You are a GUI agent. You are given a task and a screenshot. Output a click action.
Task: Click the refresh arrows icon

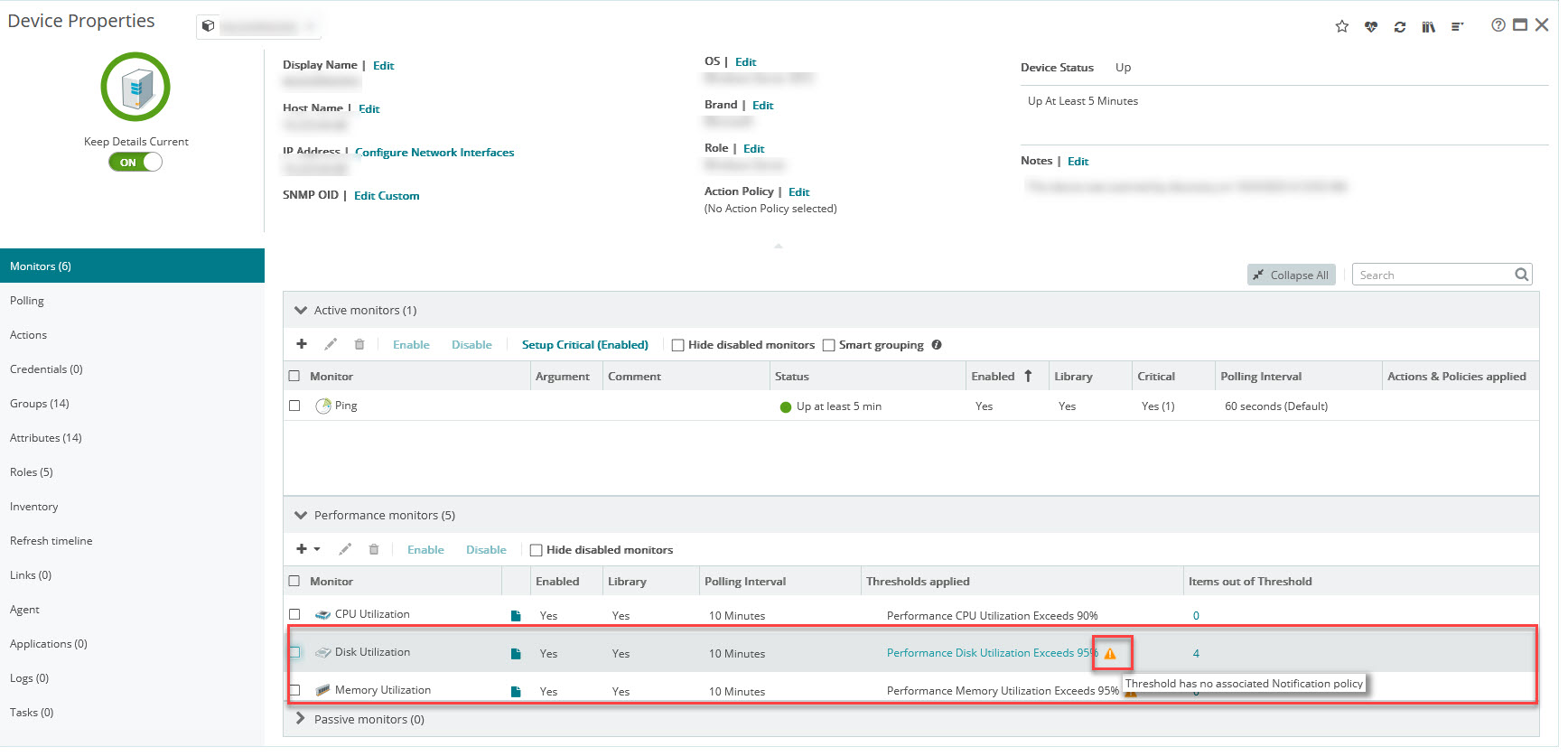pos(1399,26)
